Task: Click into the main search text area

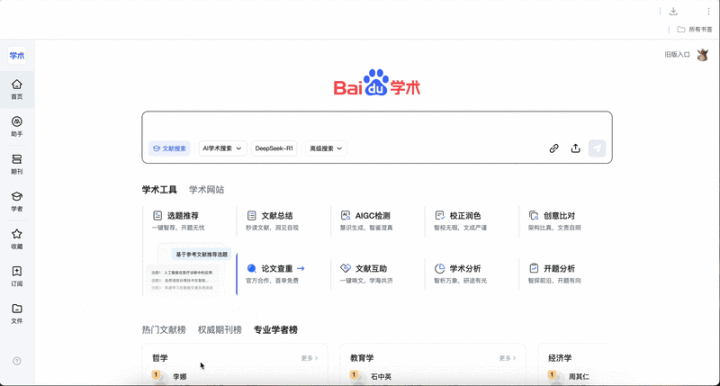Action: click(377, 125)
